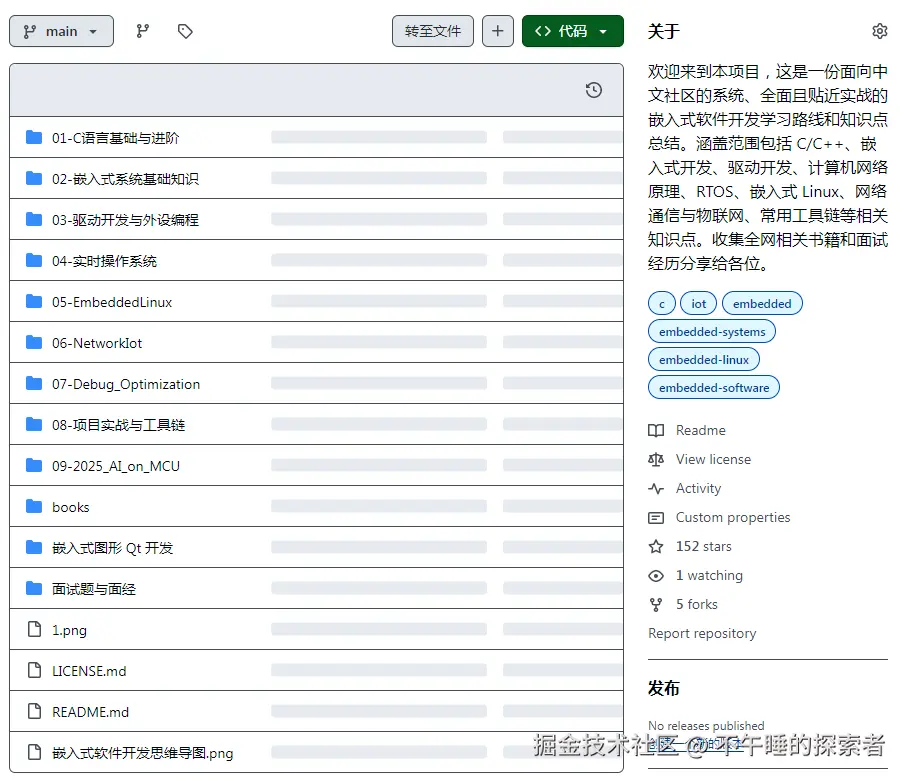Open folder 04-实时操作系统
908x781 pixels.
104,261
